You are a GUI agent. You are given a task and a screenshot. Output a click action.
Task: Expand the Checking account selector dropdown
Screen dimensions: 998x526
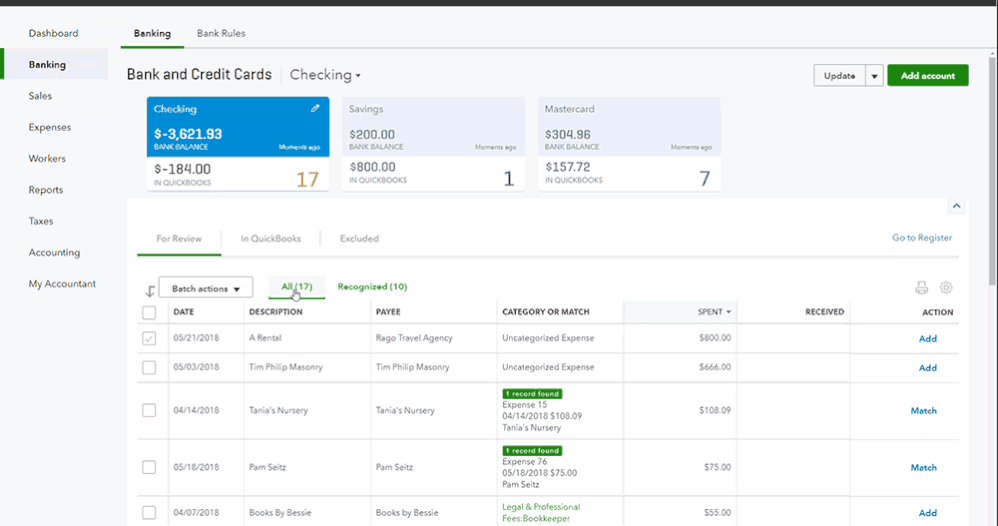325,75
